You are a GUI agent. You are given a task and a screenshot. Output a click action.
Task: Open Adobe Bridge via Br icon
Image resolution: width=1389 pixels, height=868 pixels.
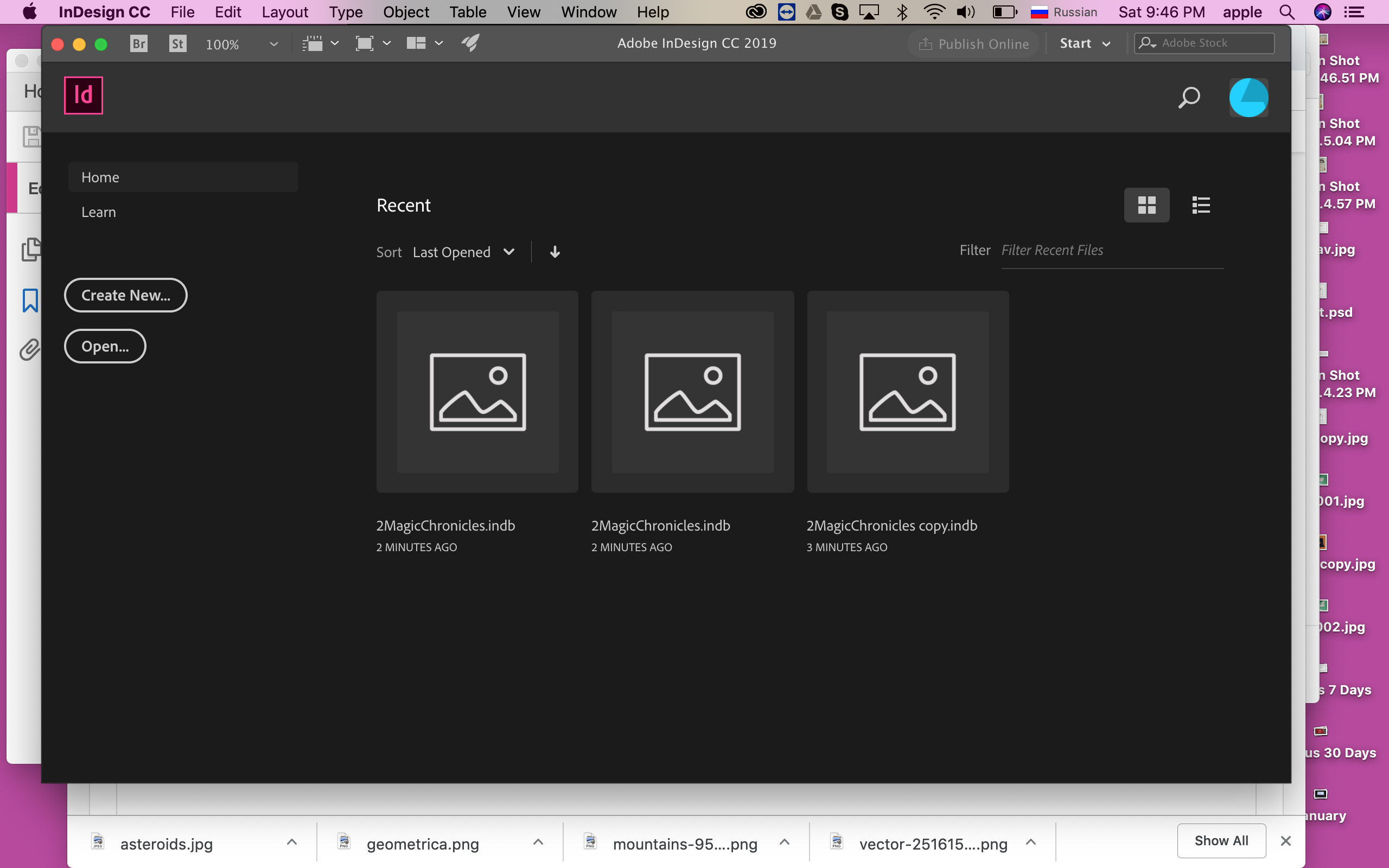tap(139, 43)
